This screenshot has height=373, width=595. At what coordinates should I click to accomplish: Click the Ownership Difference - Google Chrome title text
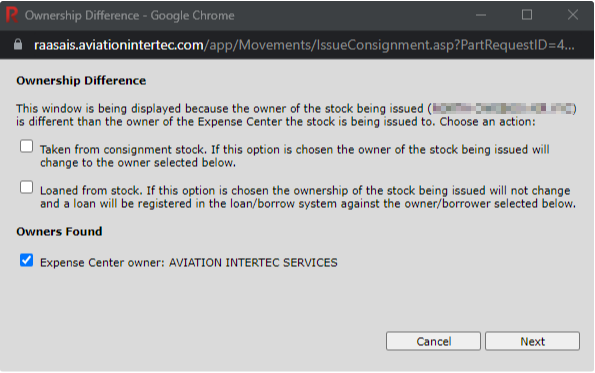coord(129,16)
